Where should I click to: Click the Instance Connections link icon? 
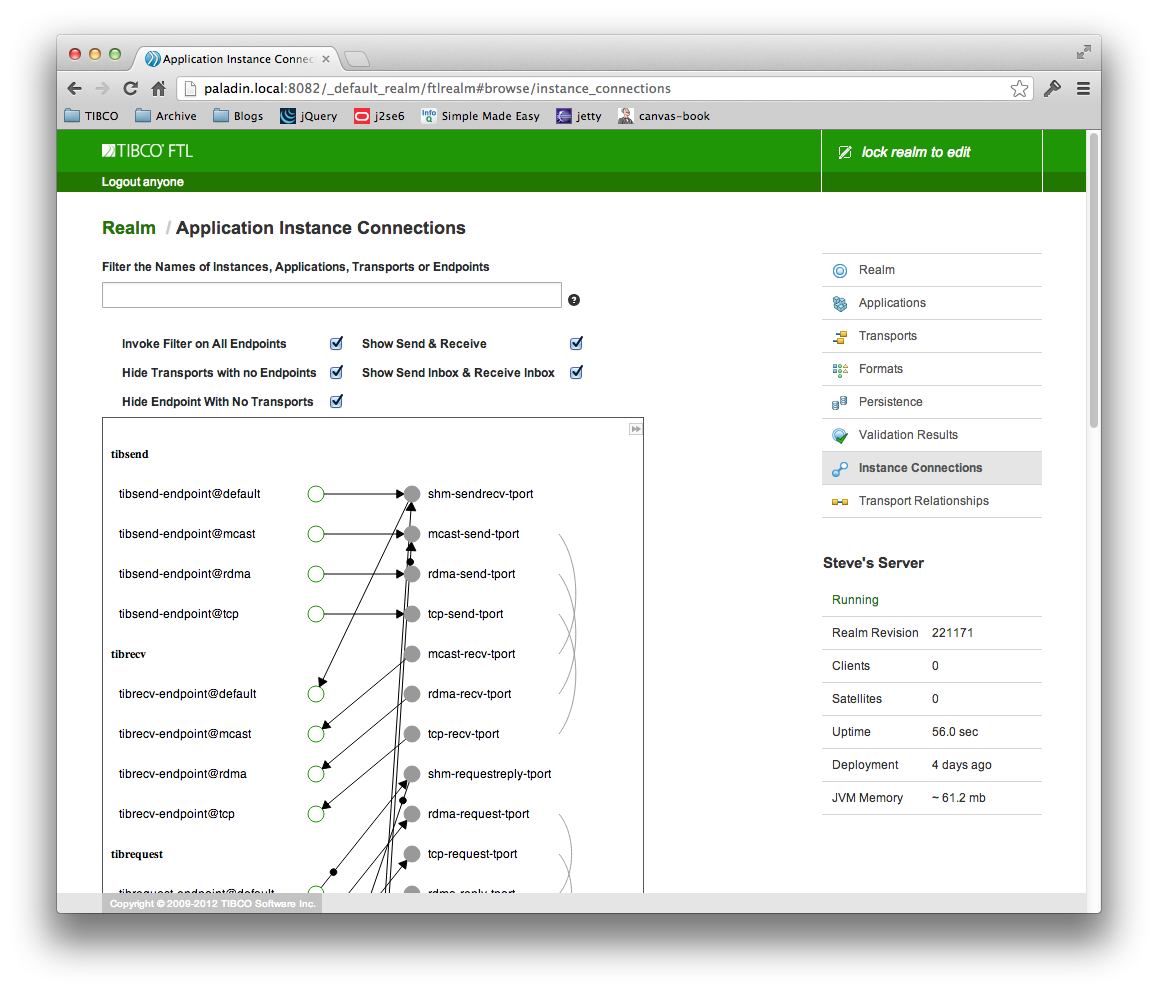[x=840, y=469]
